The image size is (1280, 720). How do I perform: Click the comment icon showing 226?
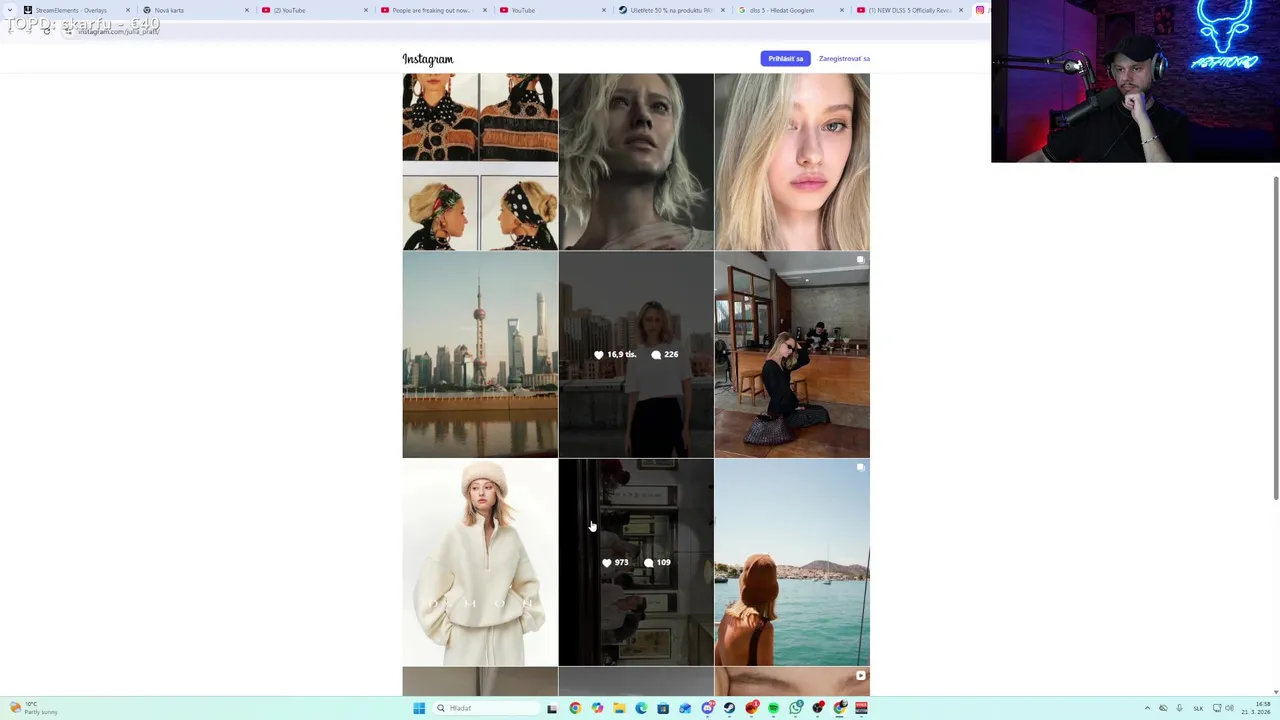[x=656, y=355]
